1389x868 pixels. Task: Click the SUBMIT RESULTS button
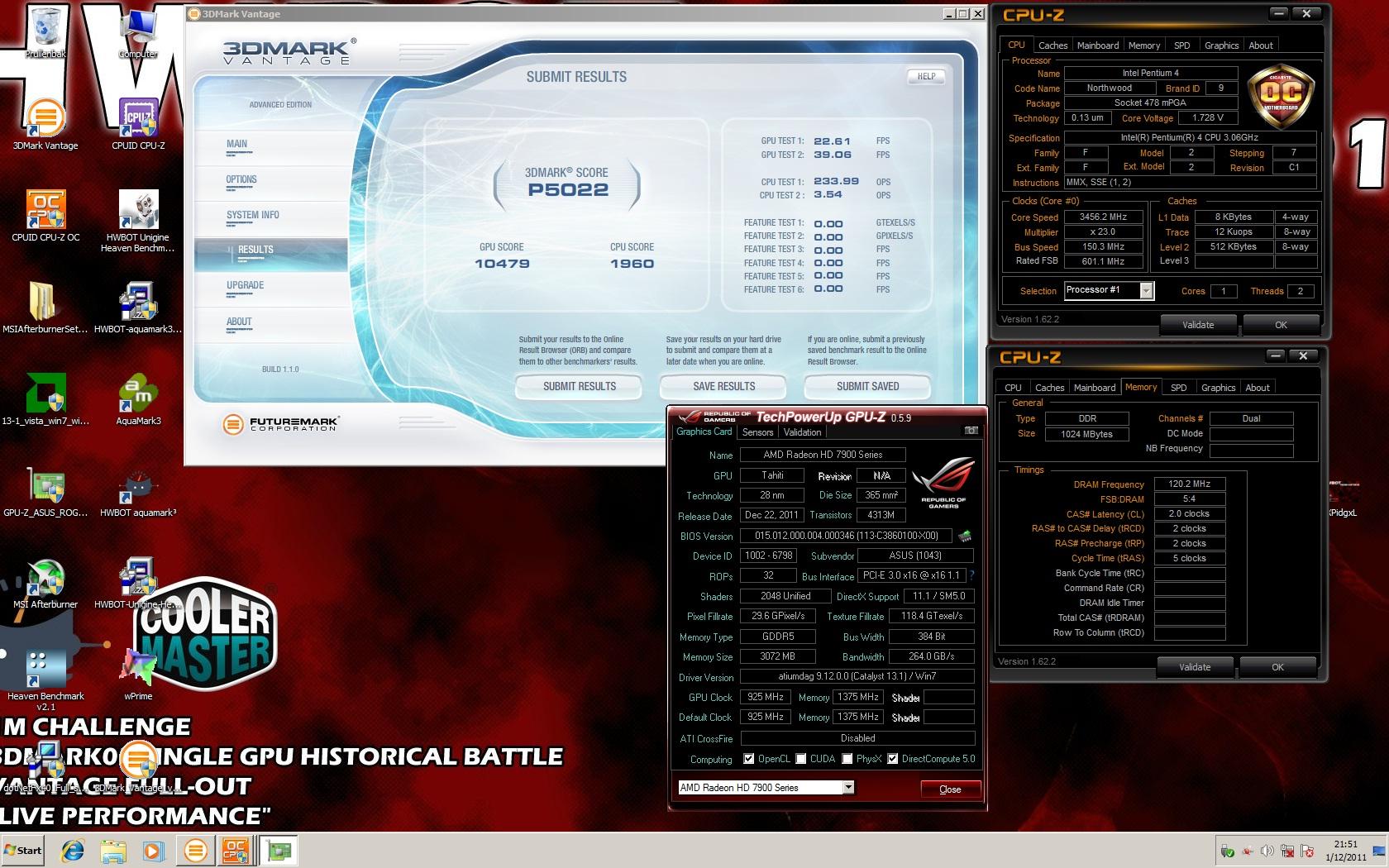[x=579, y=386]
